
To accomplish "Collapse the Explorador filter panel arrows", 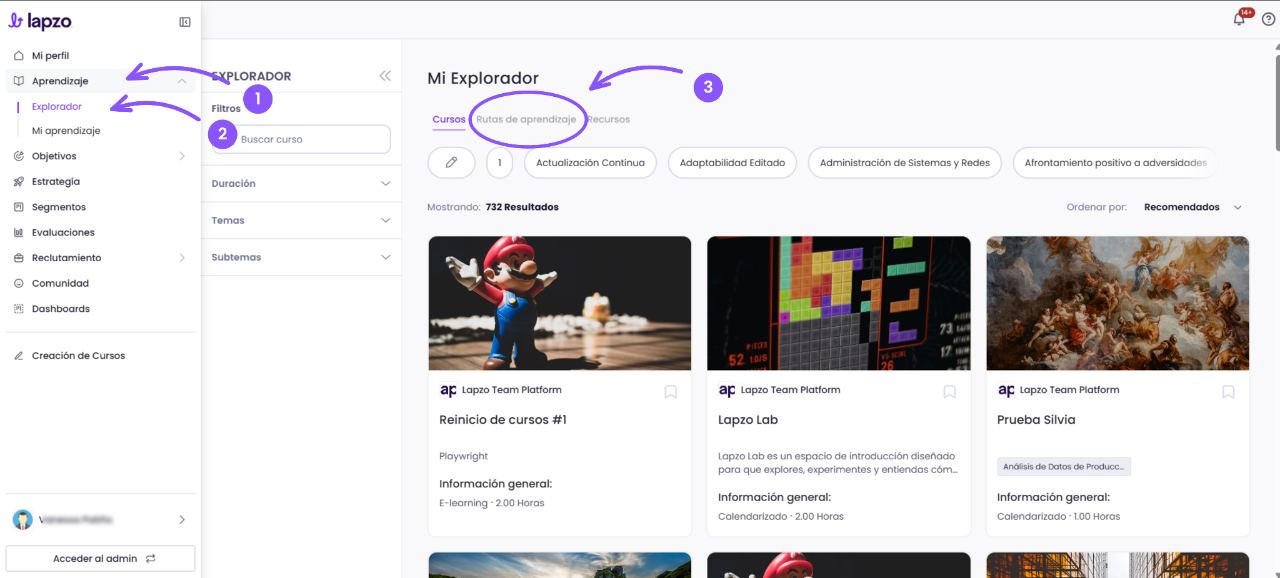I will [x=385, y=76].
